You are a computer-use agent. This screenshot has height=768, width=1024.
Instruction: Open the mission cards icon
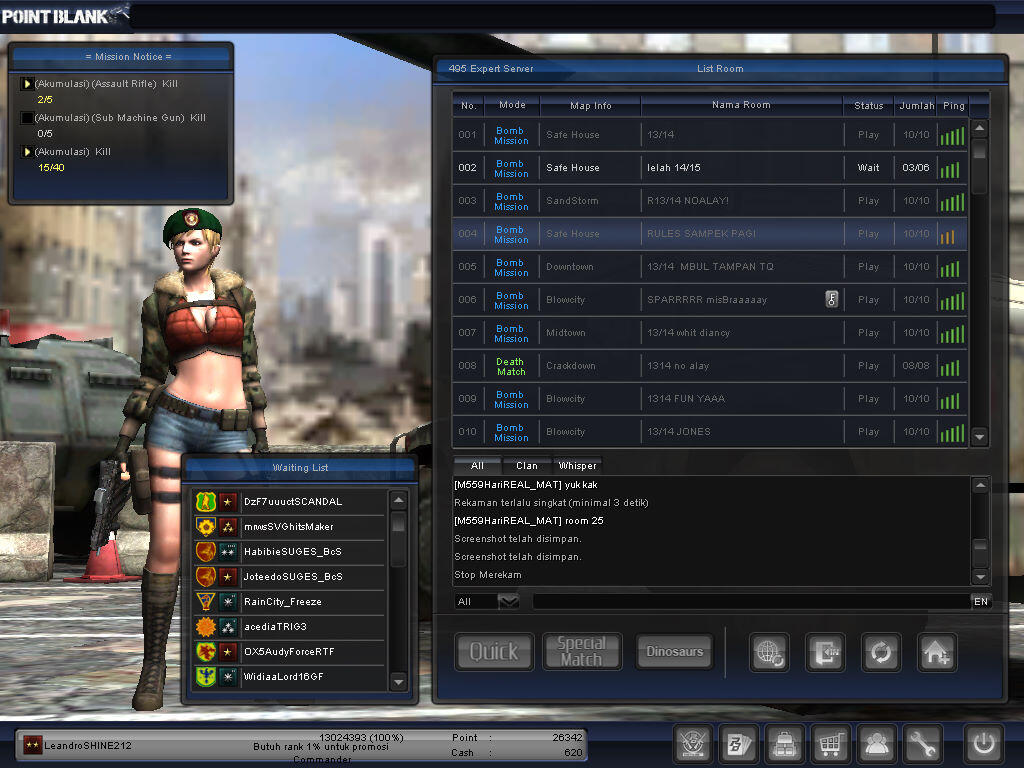point(739,743)
